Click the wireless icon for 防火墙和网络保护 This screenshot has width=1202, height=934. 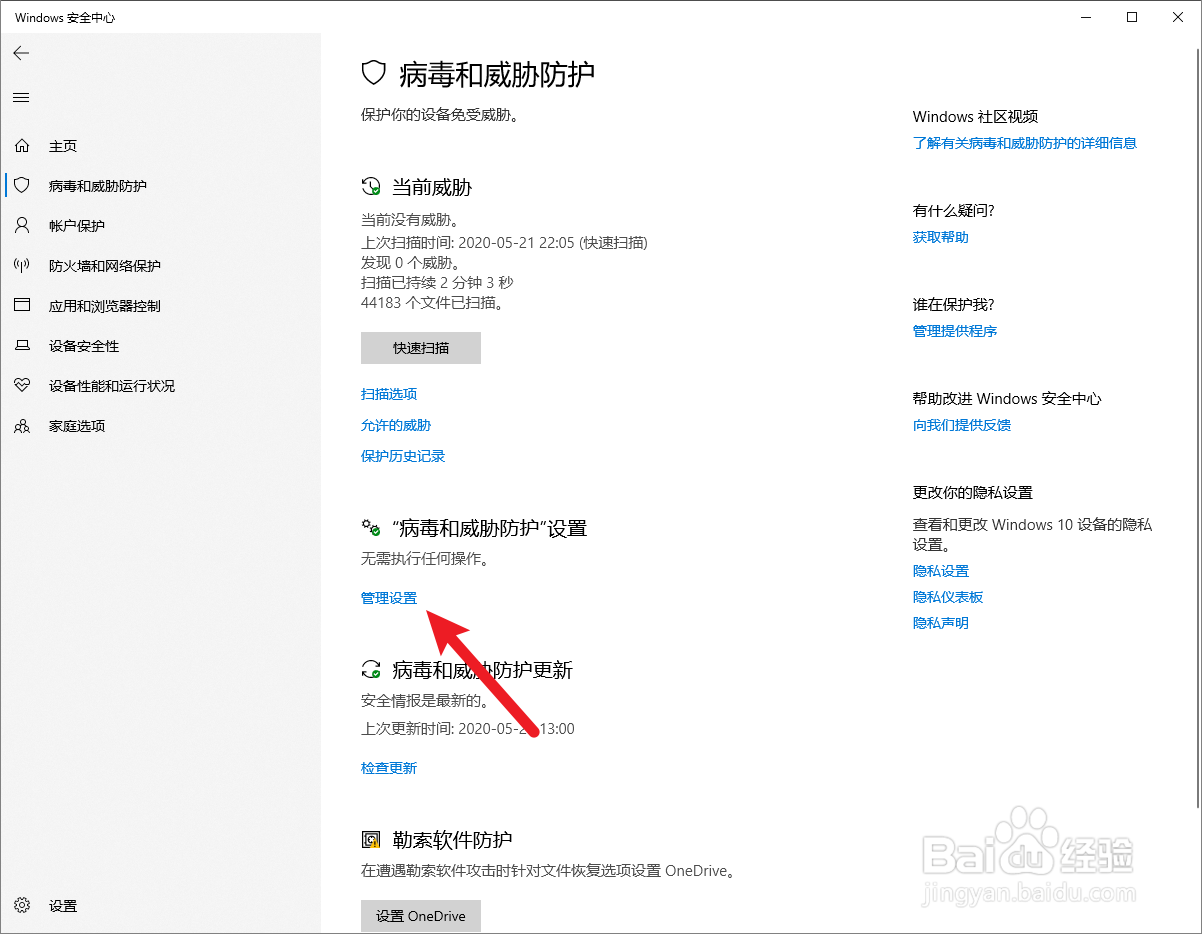[22, 266]
